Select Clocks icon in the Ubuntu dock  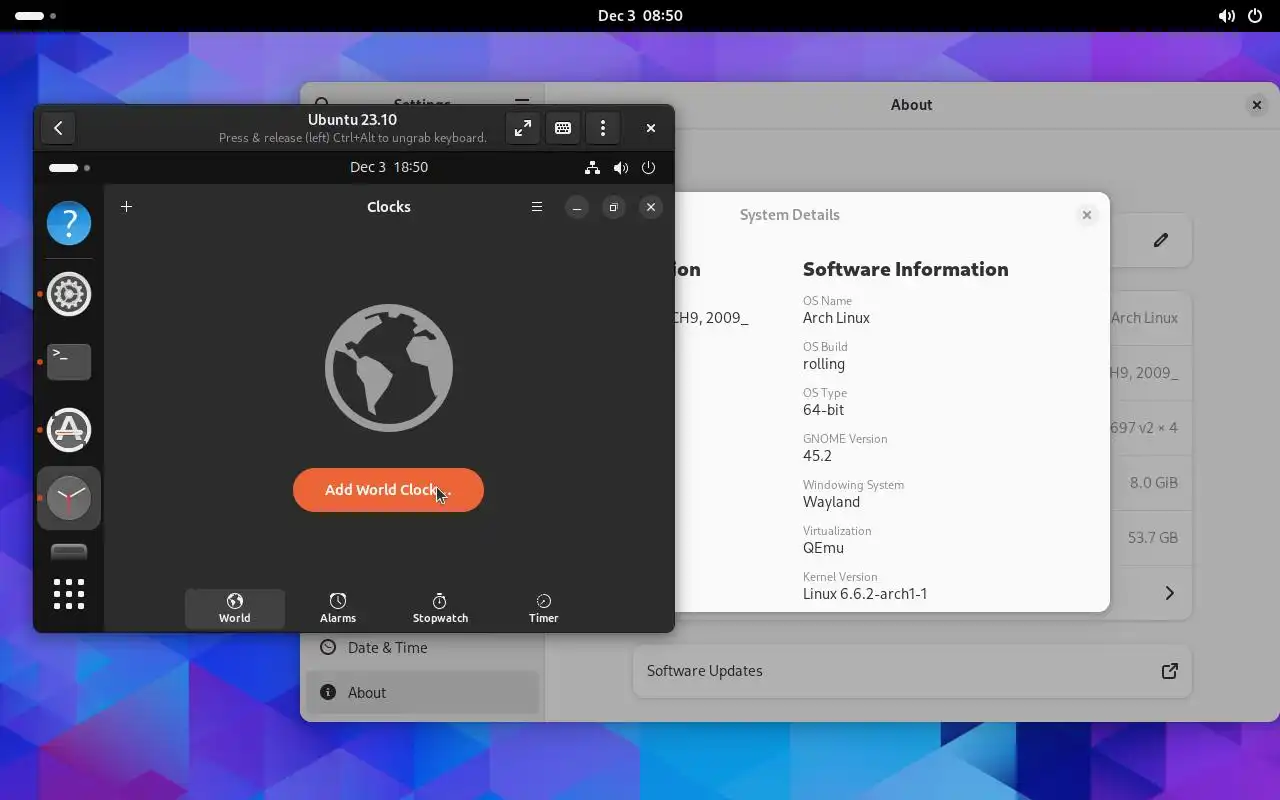pos(69,498)
